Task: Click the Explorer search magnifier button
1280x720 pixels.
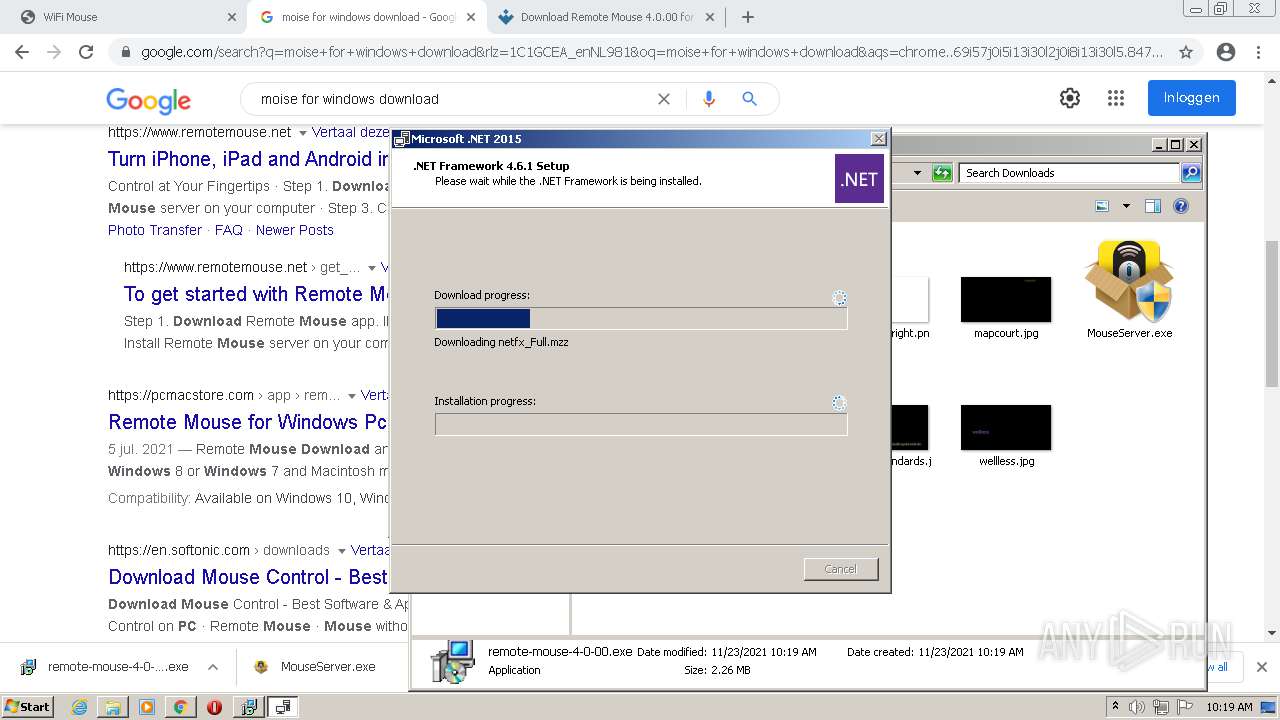Action: tap(1190, 173)
